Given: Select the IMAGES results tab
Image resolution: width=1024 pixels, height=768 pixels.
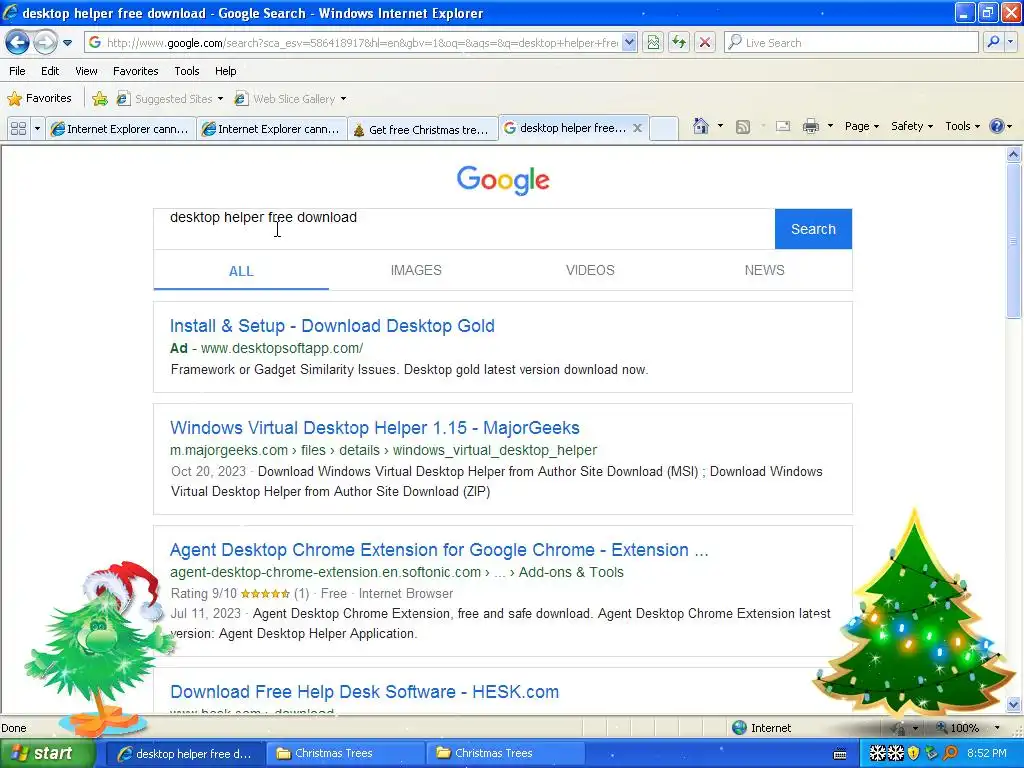Looking at the screenshot, I should coord(416,270).
